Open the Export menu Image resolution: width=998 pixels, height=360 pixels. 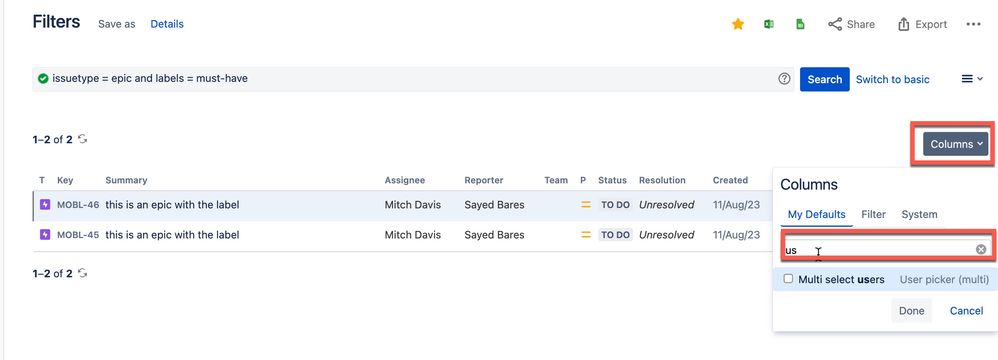(x=922, y=24)
